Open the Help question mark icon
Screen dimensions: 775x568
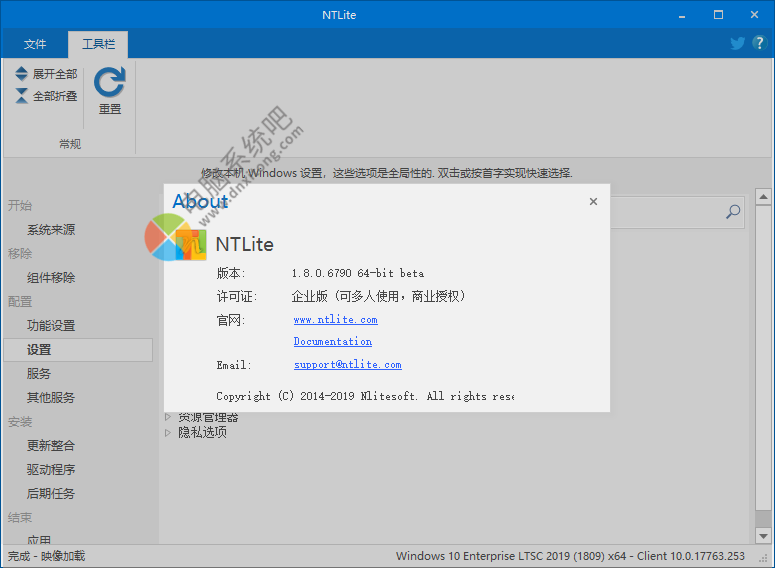coord(759,43)
